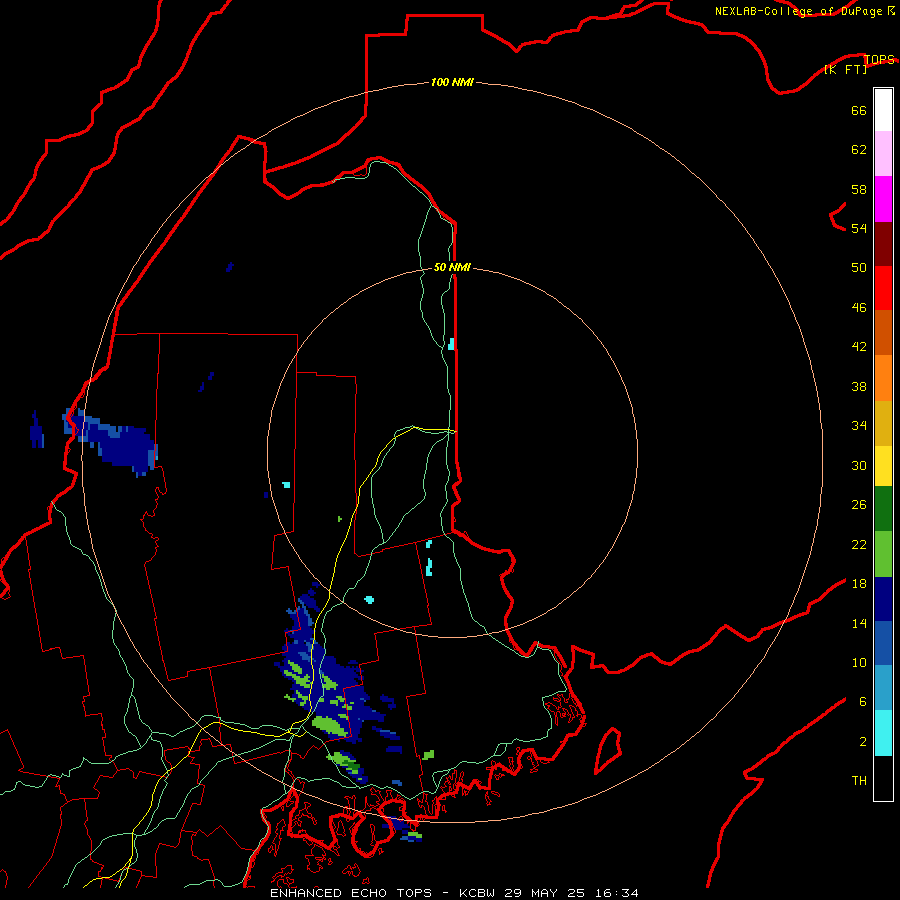Click the 34 legend value

click(859, 425)
